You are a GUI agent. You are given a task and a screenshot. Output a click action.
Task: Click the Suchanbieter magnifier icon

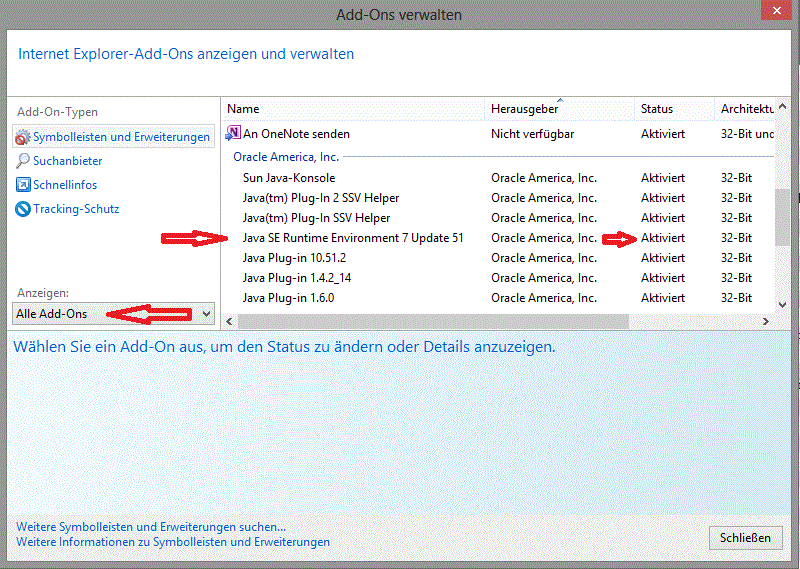(22, 161)
